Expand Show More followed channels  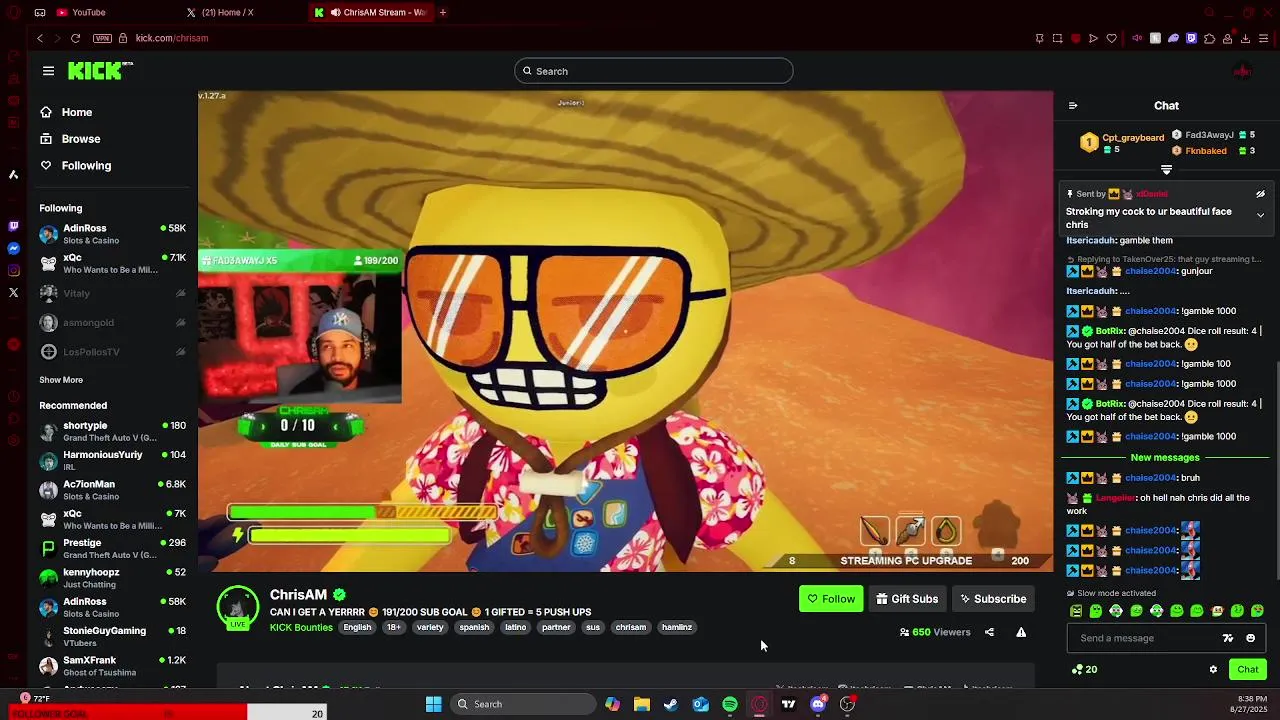coord(61,380)
